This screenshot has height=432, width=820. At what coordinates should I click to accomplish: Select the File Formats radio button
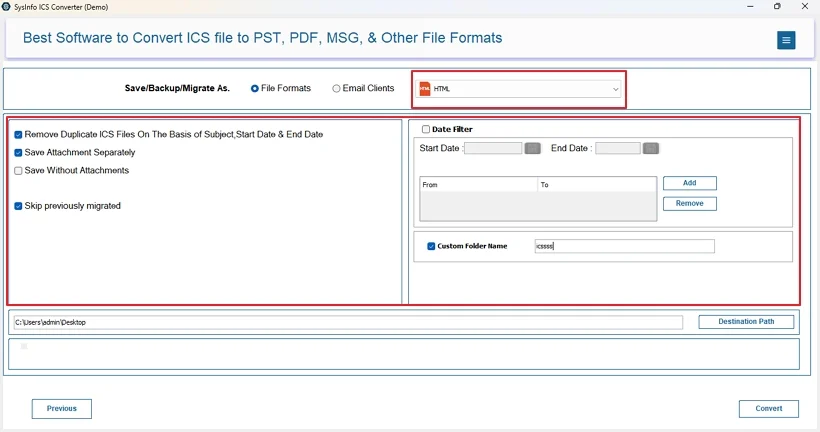255,89
